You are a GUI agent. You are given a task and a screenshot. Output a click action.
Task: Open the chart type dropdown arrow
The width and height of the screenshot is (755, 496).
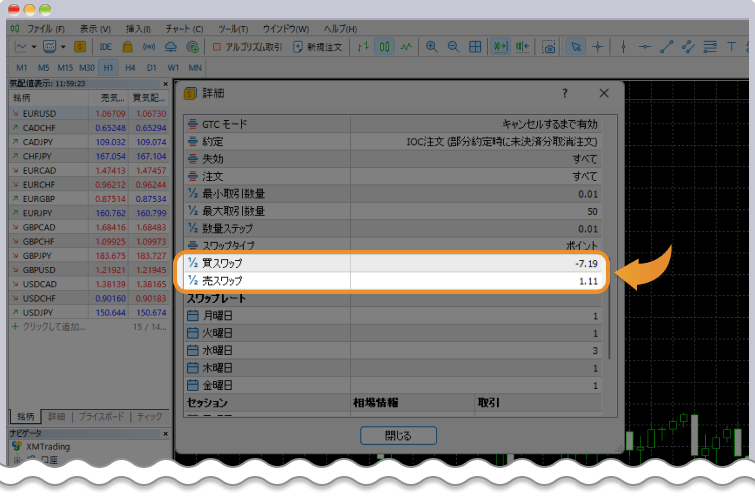(34, 47)
